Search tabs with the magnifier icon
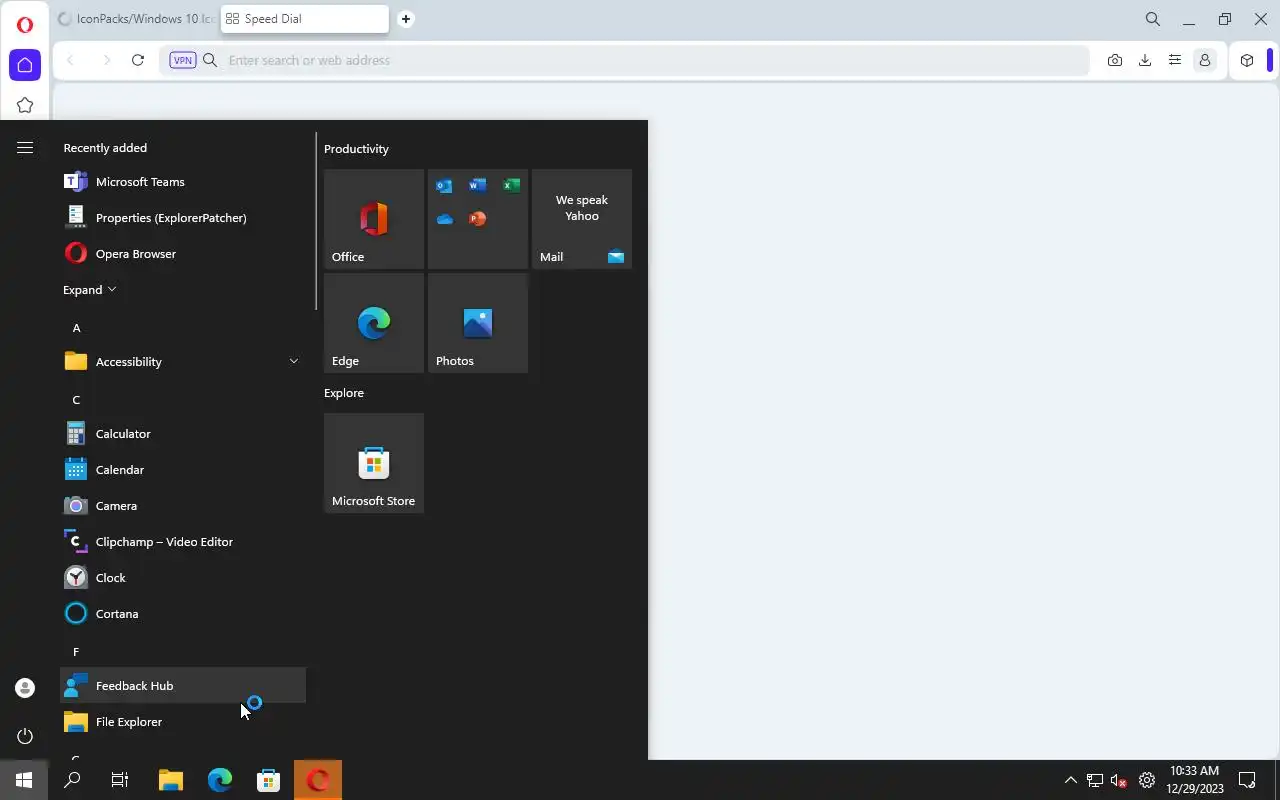 pyautogui.click(x=1153, y=19)
